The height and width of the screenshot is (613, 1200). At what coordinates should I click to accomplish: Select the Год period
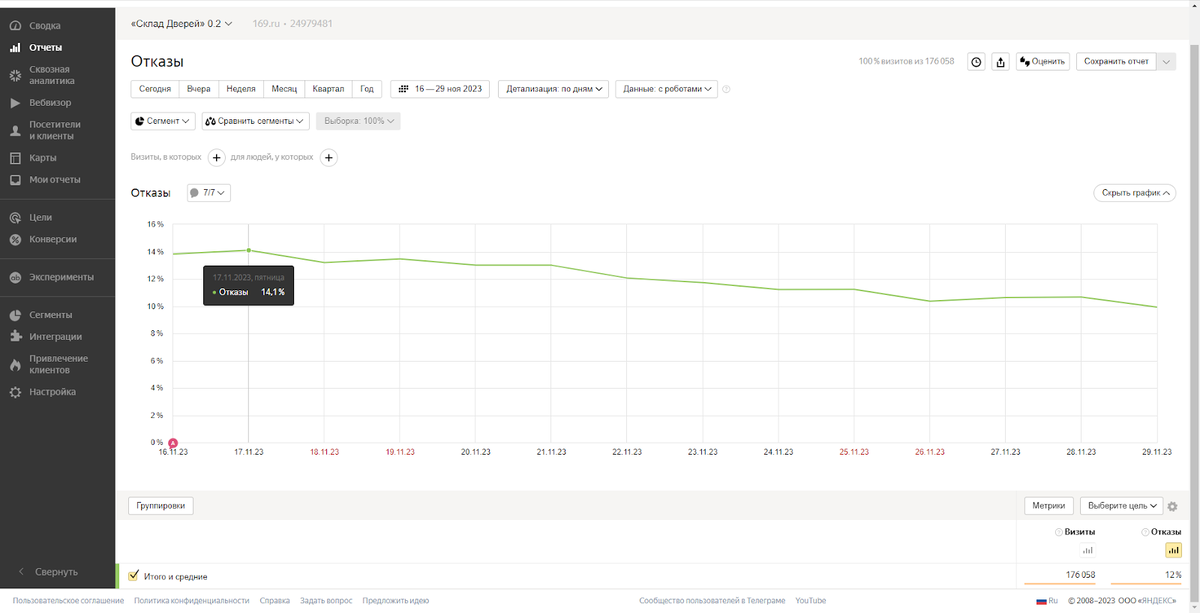click(x=367, y=89)
